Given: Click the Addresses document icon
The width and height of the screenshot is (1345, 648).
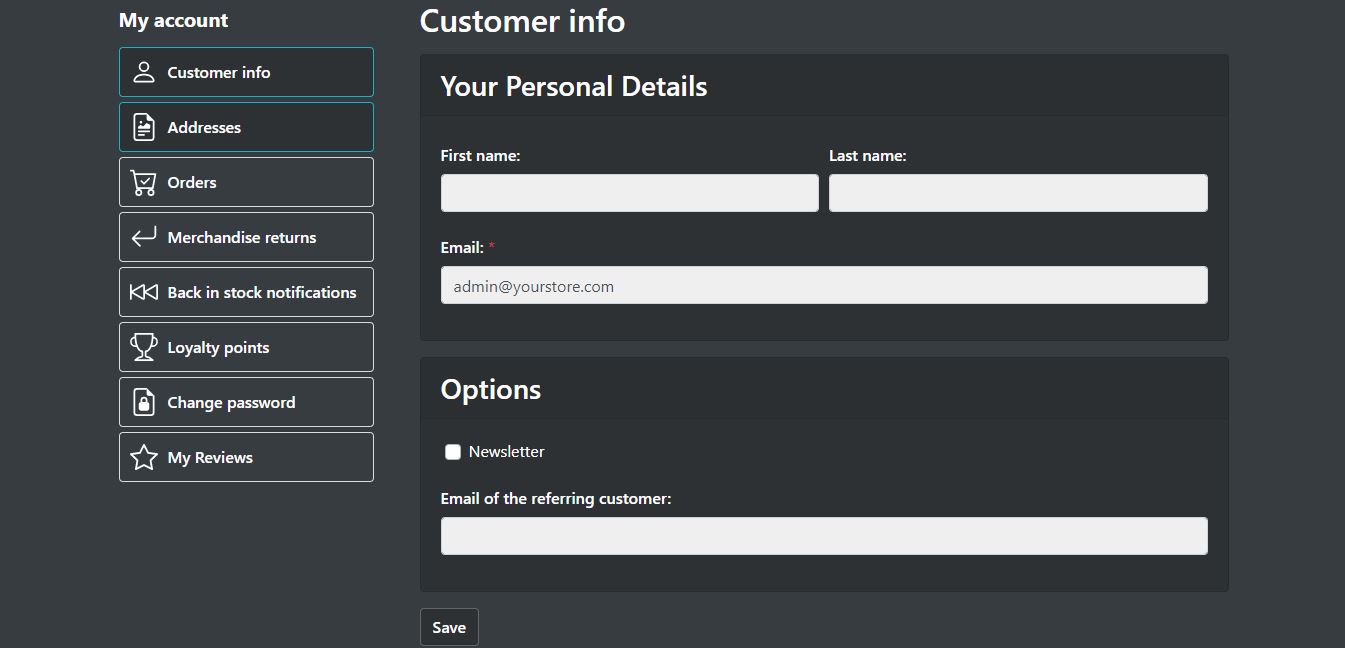Looking at the screenshot, I should pos(144,127).
